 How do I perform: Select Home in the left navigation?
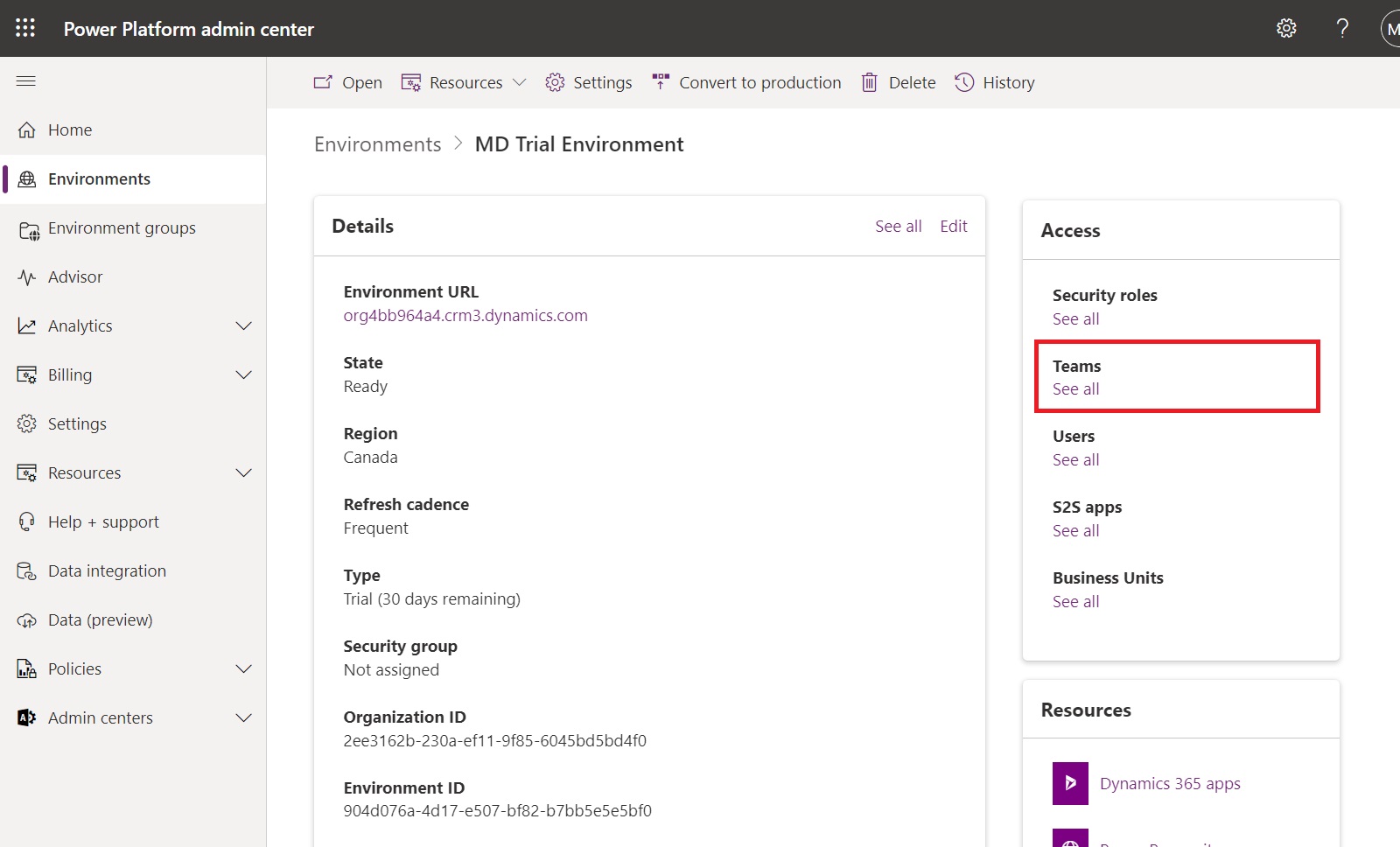point(70,129)
